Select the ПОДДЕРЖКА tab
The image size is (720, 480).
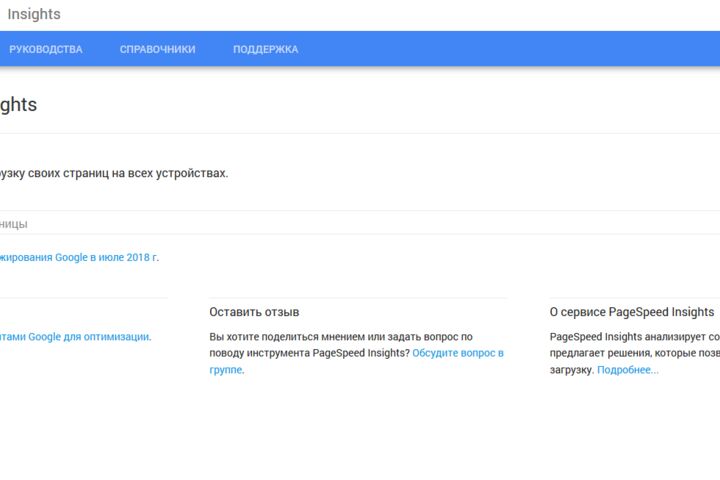[x=265, y=49]
